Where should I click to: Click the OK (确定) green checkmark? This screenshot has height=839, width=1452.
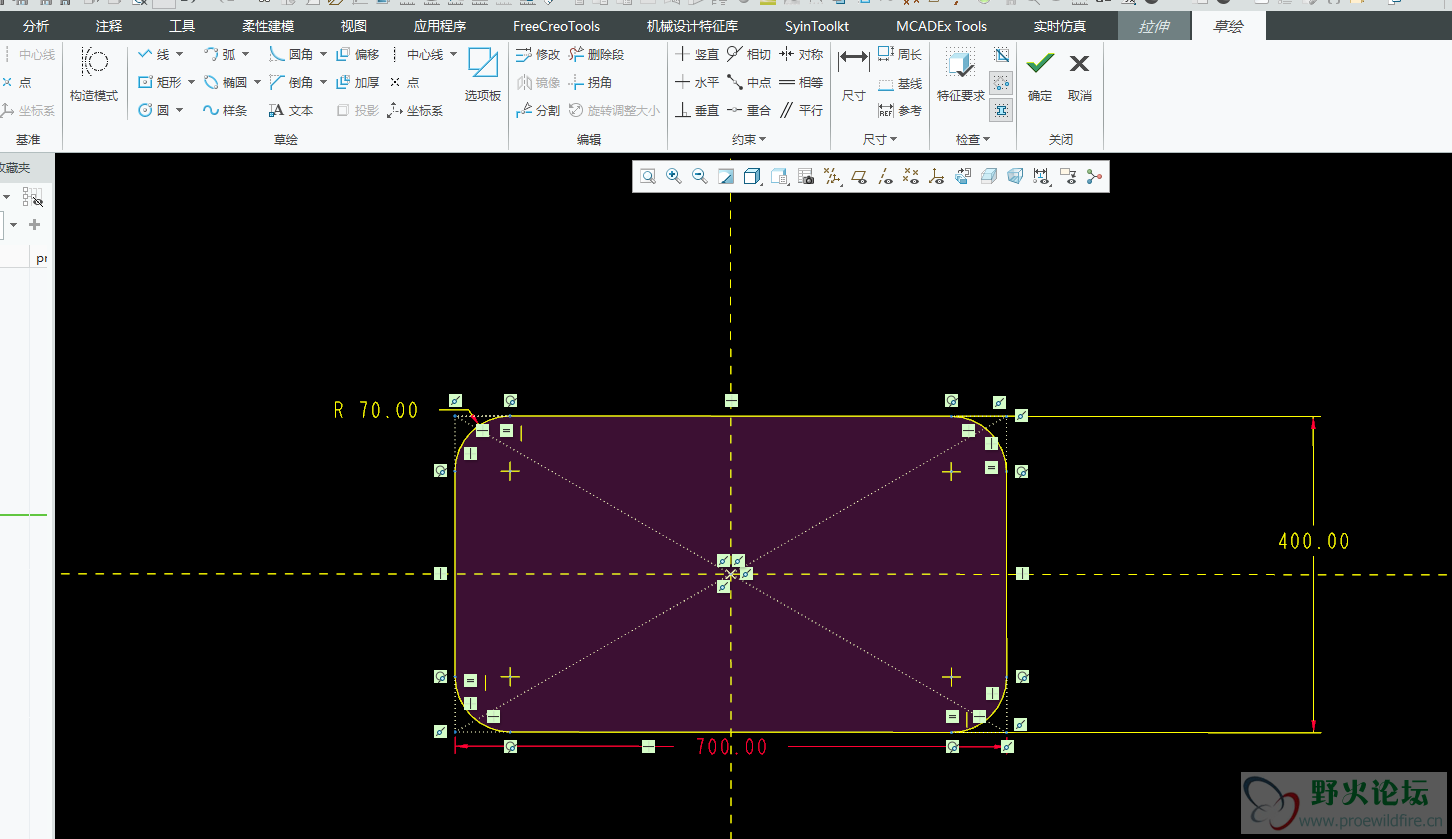click(1040, 76)
